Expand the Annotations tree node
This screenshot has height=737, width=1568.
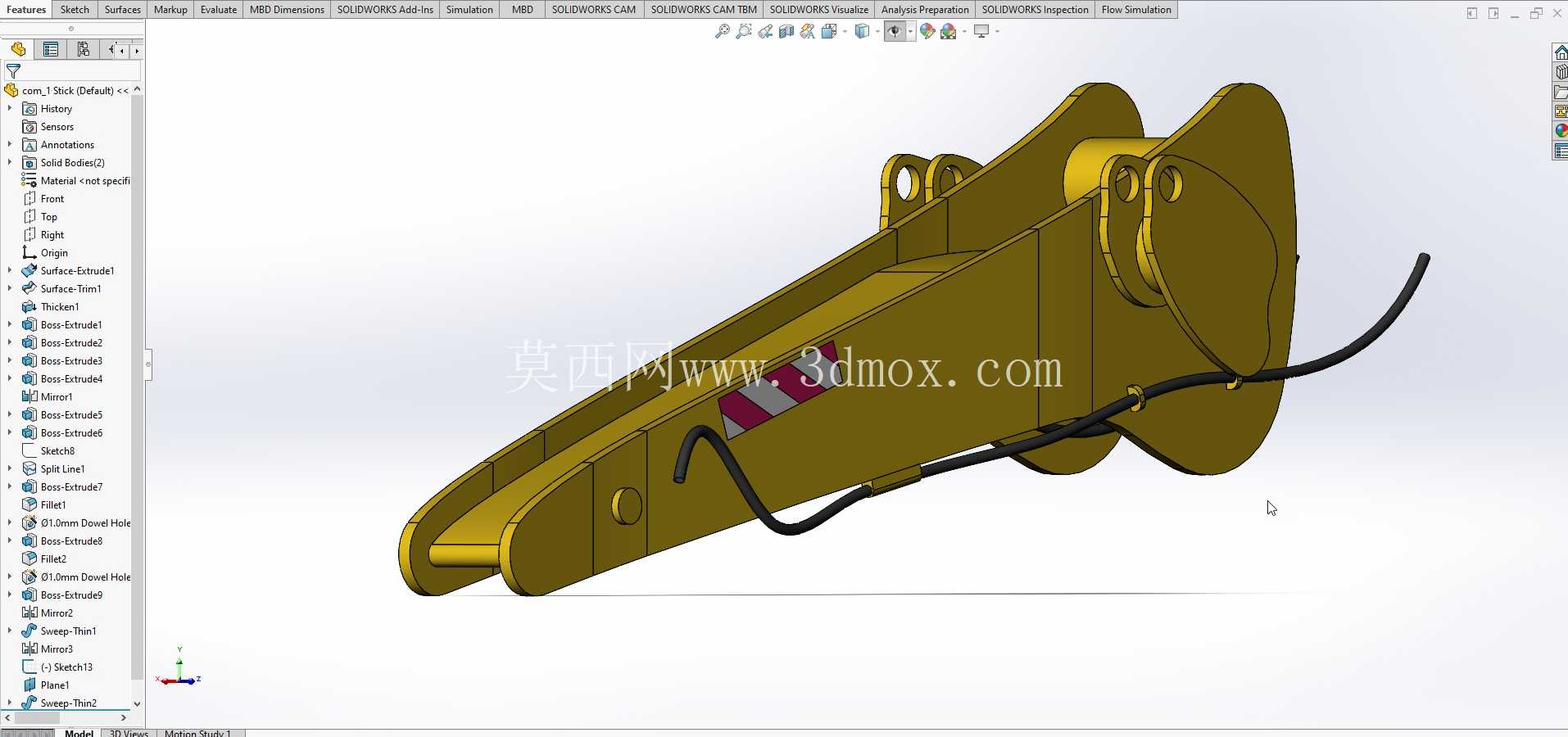10,144
